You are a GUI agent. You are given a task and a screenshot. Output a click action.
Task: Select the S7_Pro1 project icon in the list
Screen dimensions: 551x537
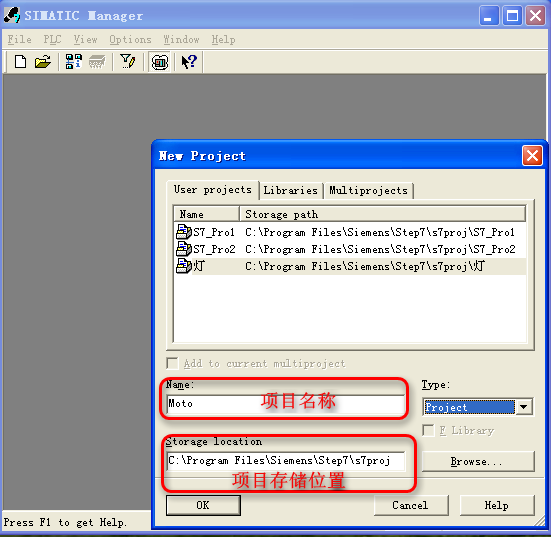183,232
